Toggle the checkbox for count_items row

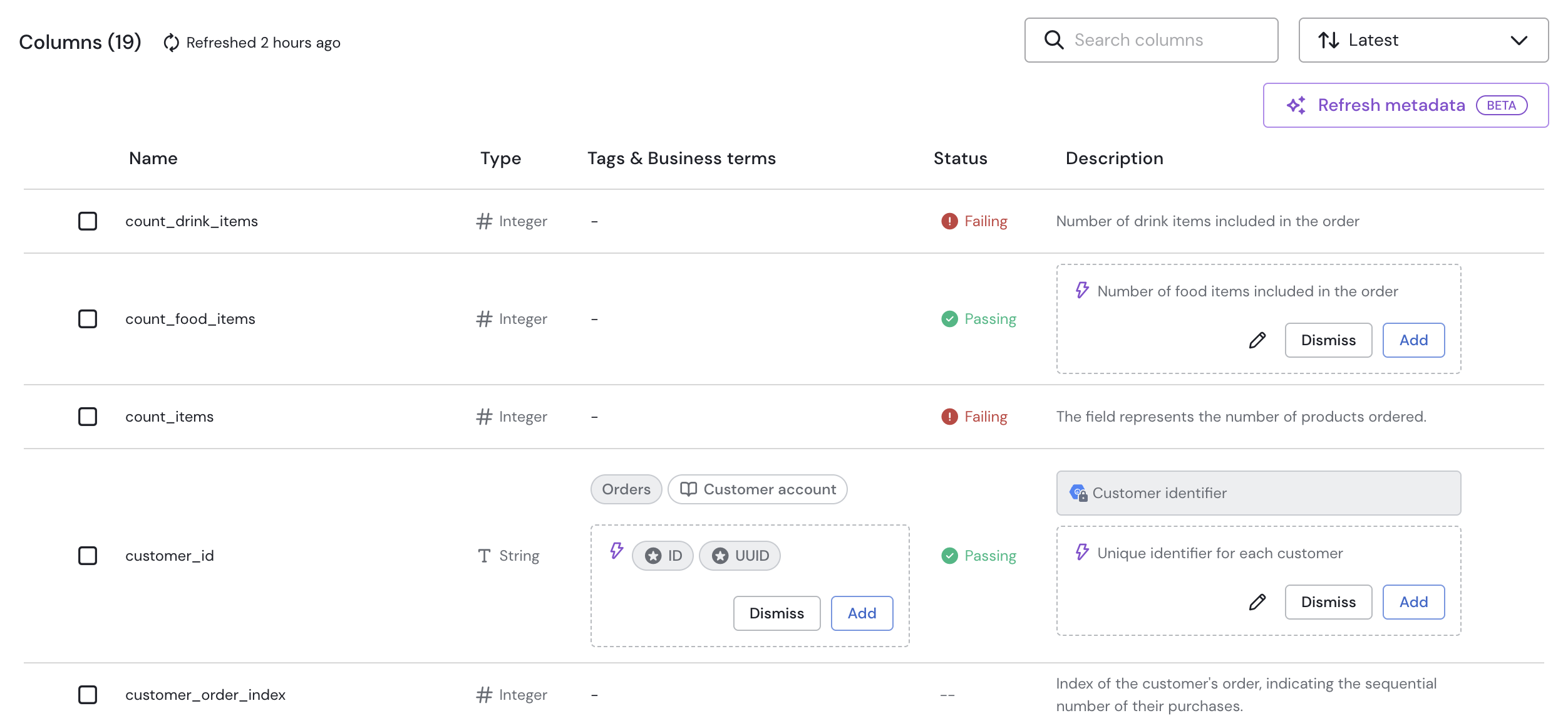pos(87,415)
